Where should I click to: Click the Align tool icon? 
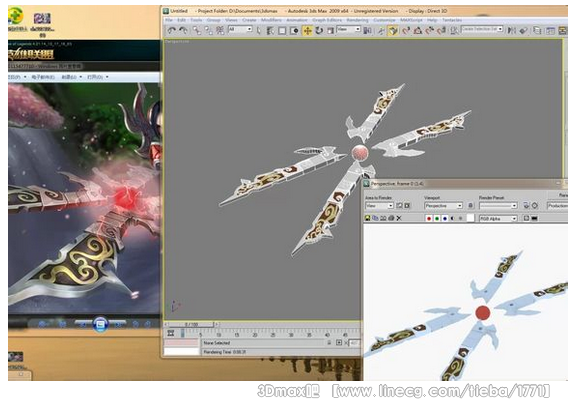pyautogui.click(x=524, y=31)
